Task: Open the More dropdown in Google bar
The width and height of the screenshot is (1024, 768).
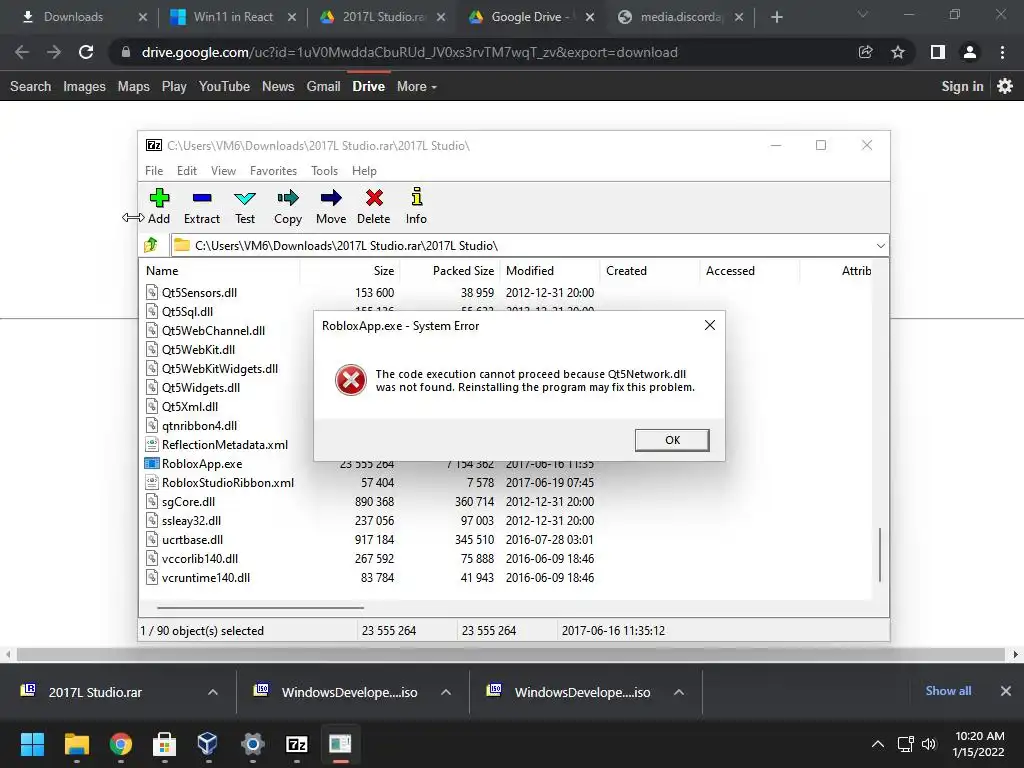Action: [x=417, y=86]
